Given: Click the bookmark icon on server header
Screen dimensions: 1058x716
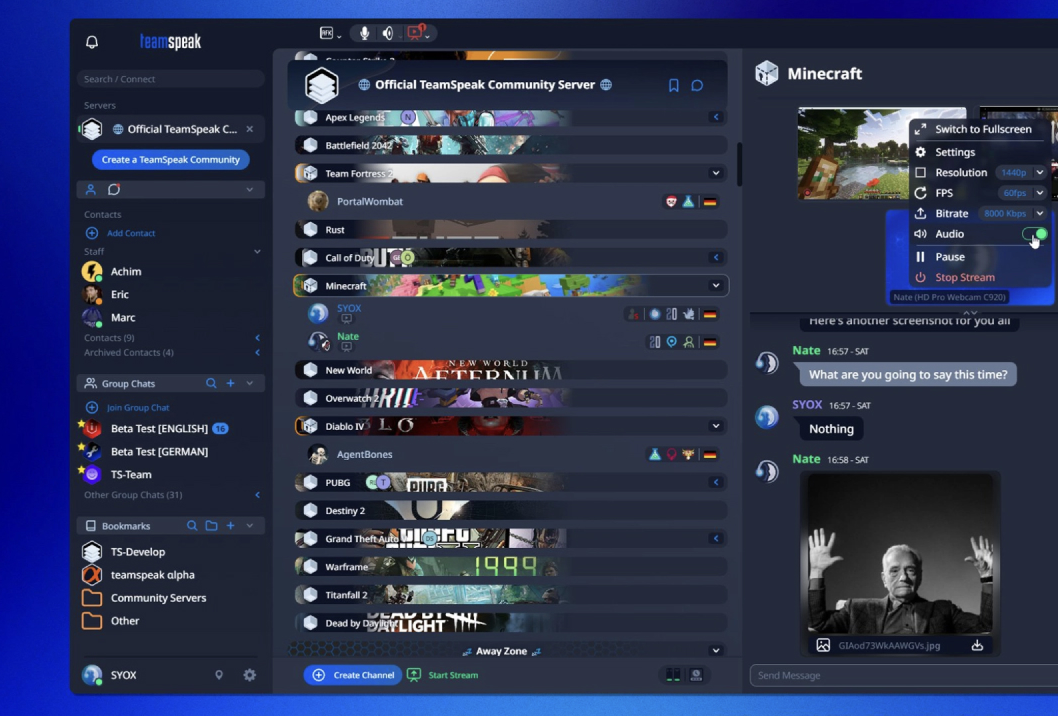Looking at the screenshot, I should point(673,85).
